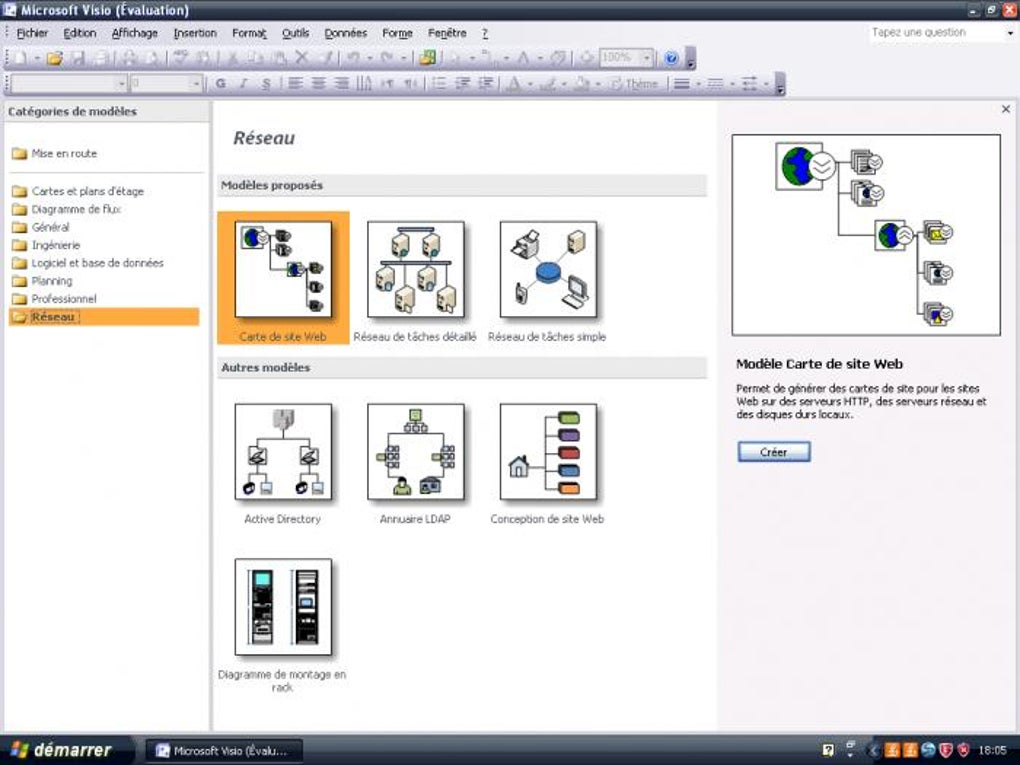Select Conception de site Web template

click(548, 463)
